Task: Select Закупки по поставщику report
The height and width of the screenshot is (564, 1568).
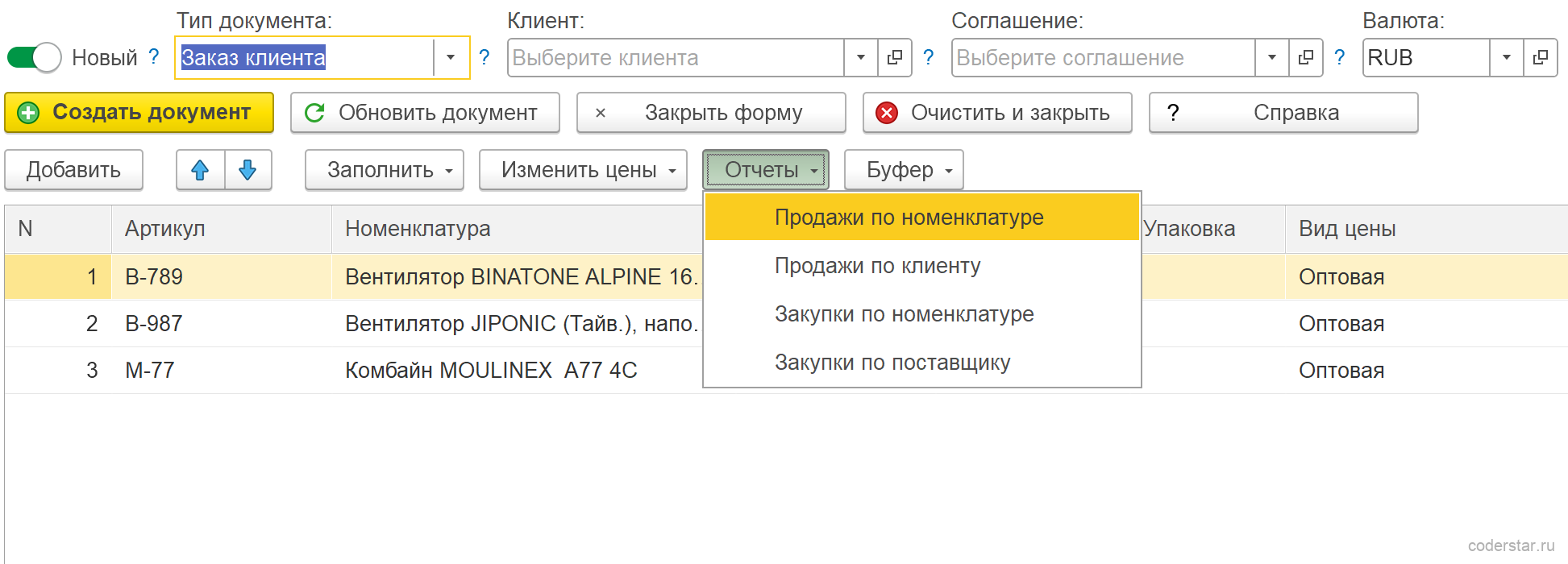Action: (x=921, y=363)
